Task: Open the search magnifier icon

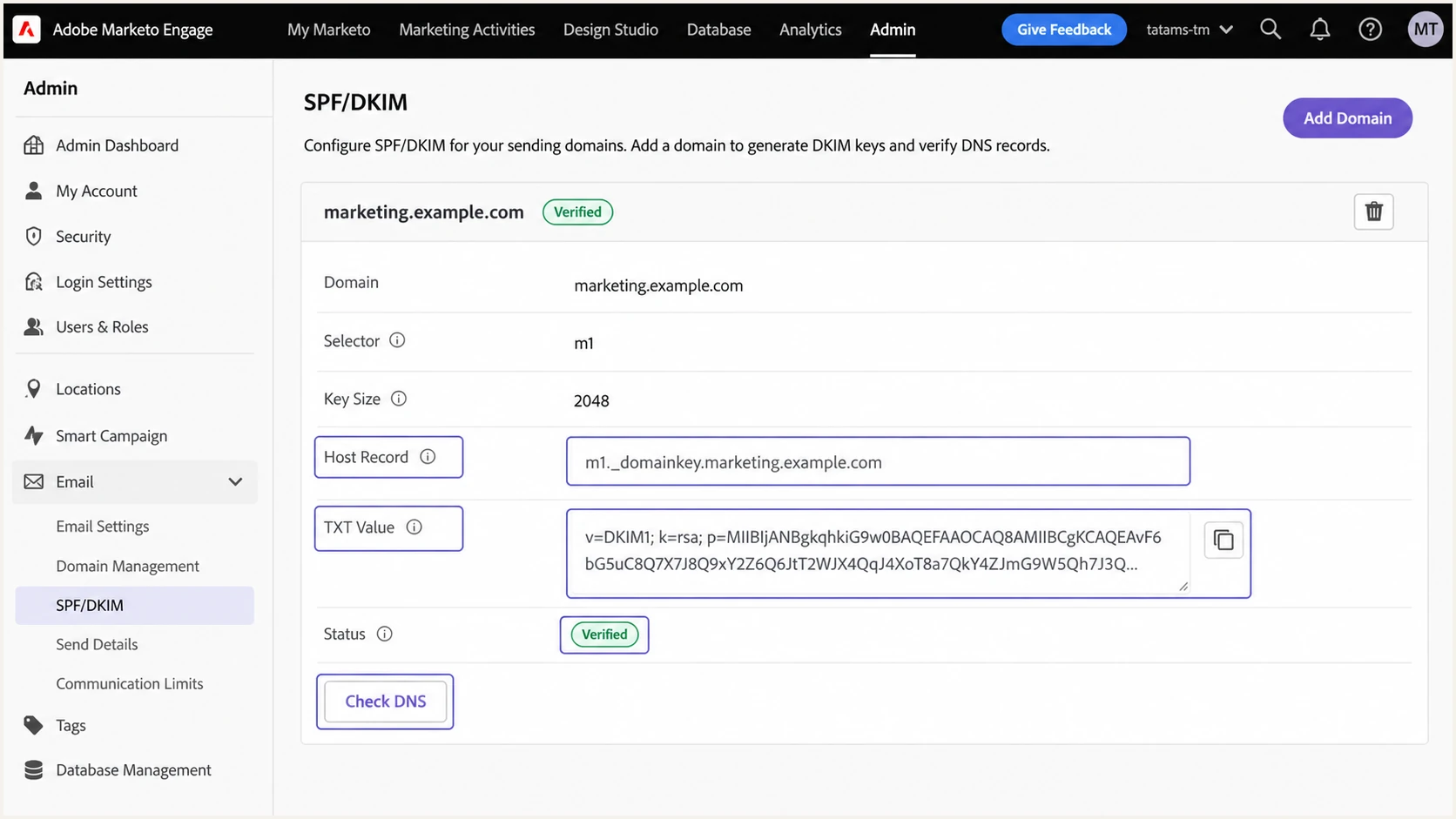Action: [1271, 30]
